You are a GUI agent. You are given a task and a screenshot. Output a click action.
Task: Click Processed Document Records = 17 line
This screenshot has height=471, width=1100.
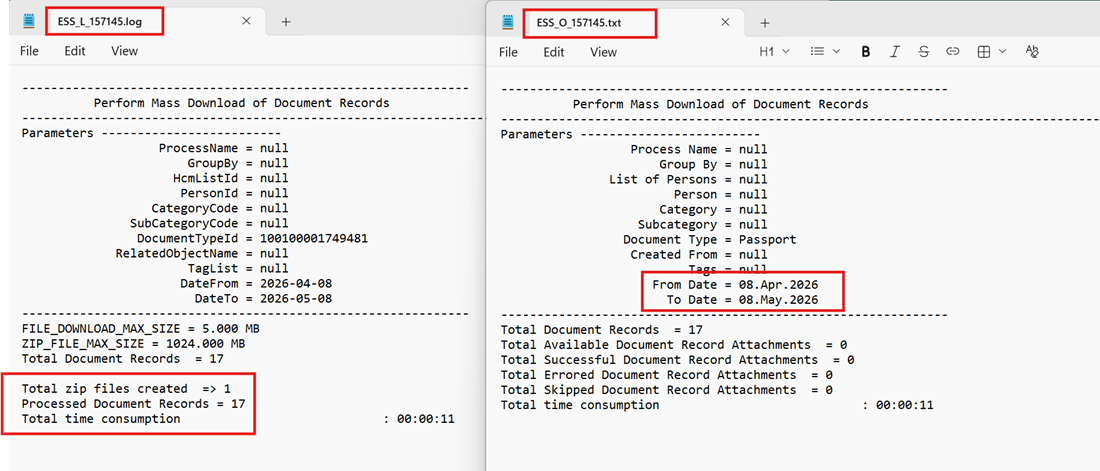click(x=134, y=404)
